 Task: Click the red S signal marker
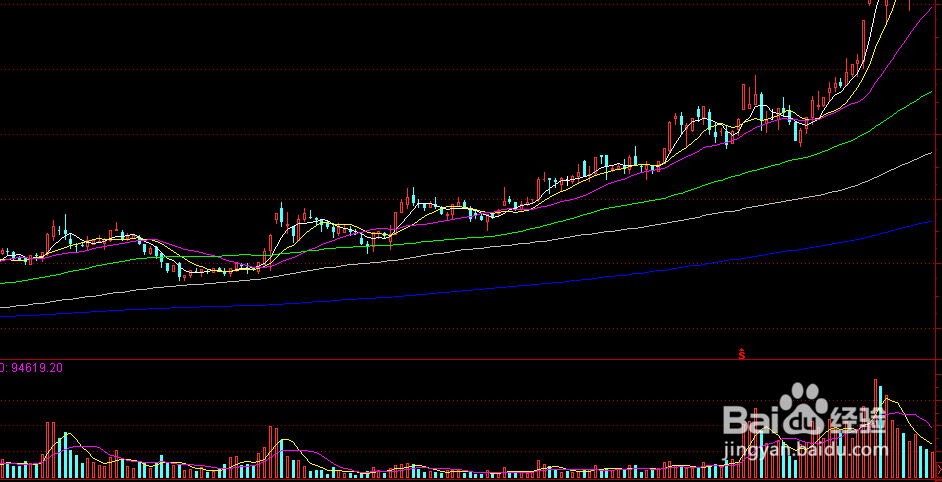[x=741, y=354]
